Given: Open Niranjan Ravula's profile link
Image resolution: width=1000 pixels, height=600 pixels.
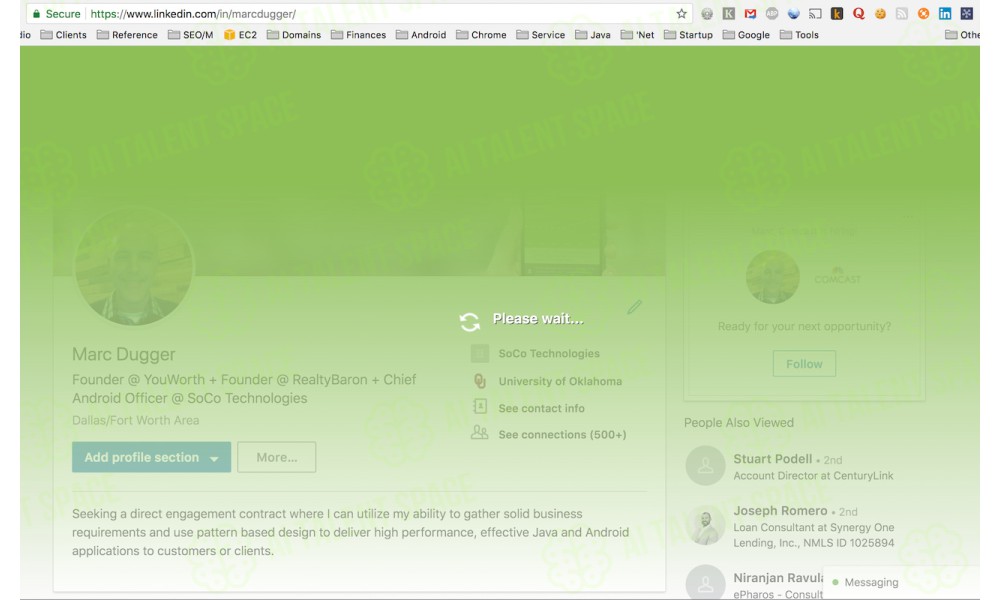Looking at the screenshot, I should click(777, 578).
